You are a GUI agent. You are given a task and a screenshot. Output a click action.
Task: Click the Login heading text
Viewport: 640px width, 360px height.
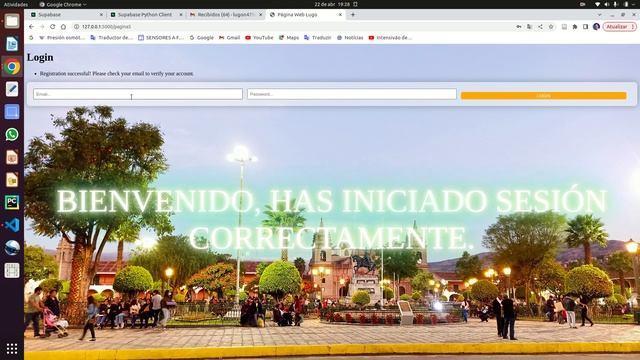(x=40, y=58)
